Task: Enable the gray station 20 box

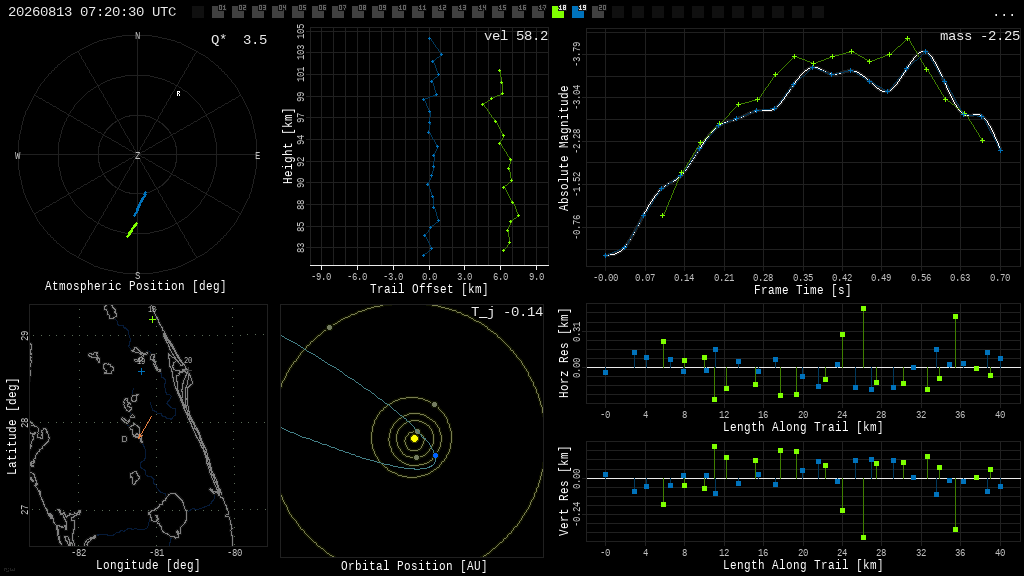Action: (598, 12)
